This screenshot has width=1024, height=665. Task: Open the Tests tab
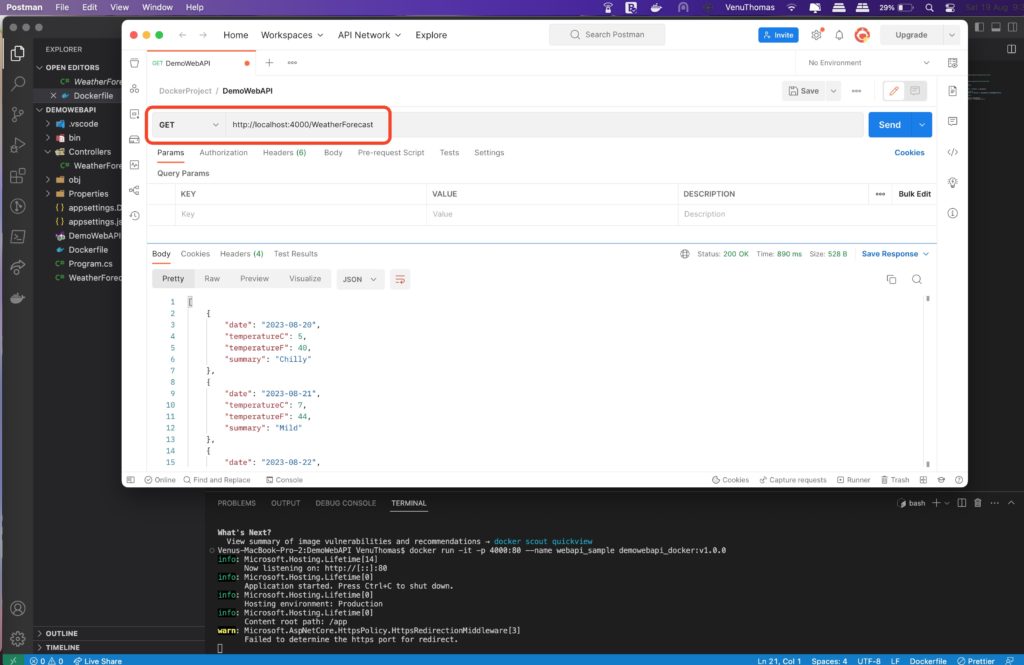click(449, 153)
